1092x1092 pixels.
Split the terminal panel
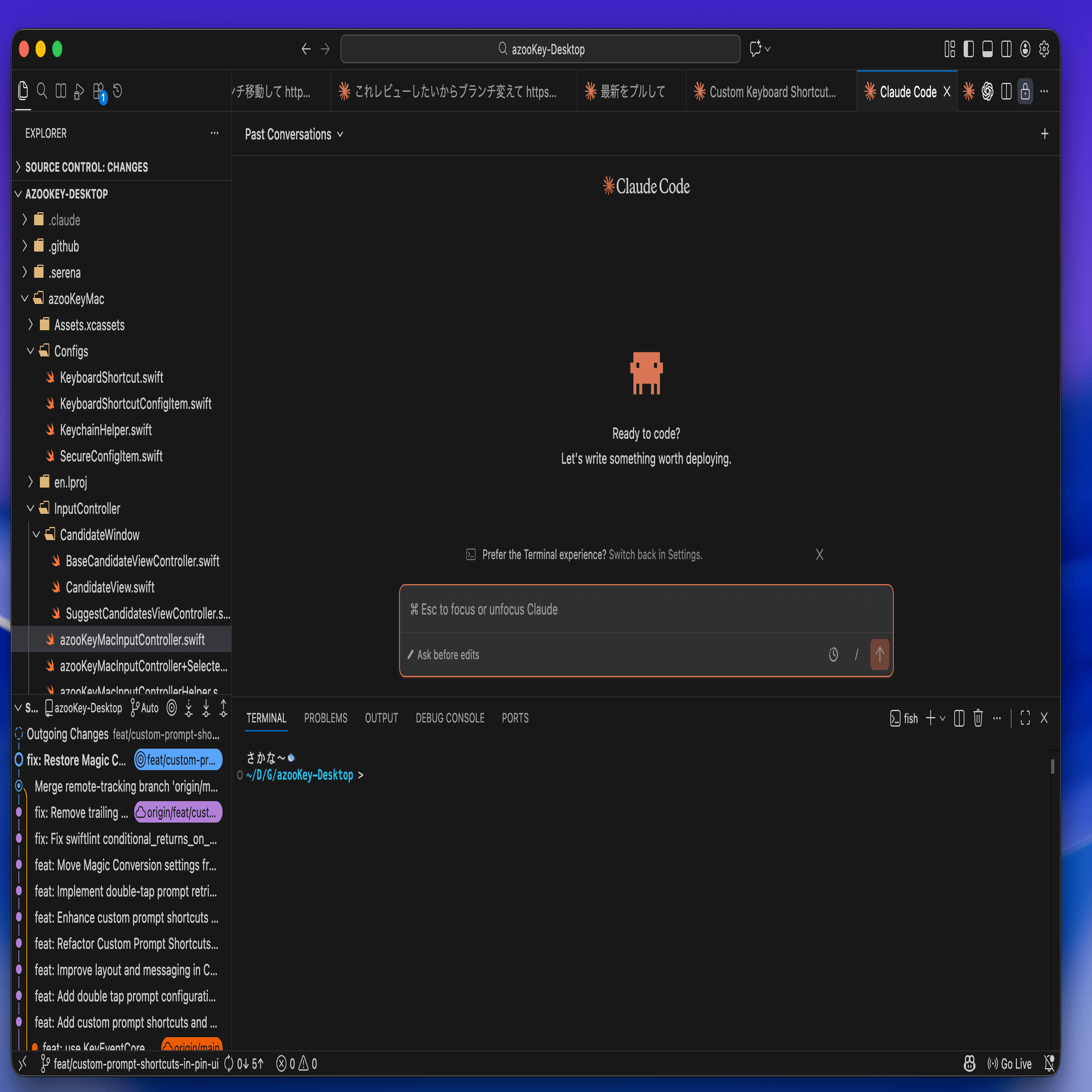pos(959,718)
